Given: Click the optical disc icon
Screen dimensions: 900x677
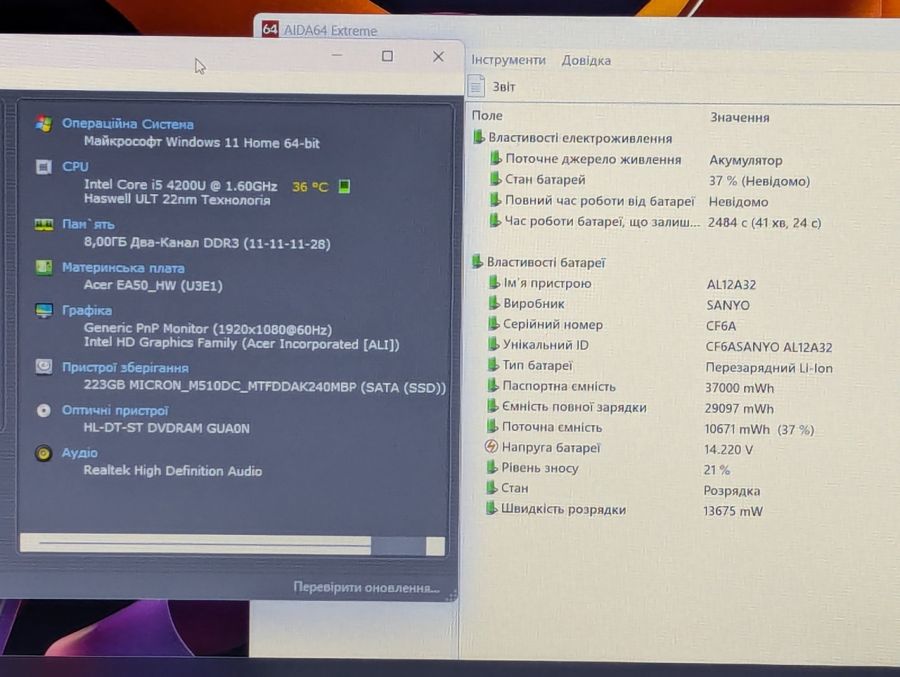Looking at the screenshot, I should 44,410.
